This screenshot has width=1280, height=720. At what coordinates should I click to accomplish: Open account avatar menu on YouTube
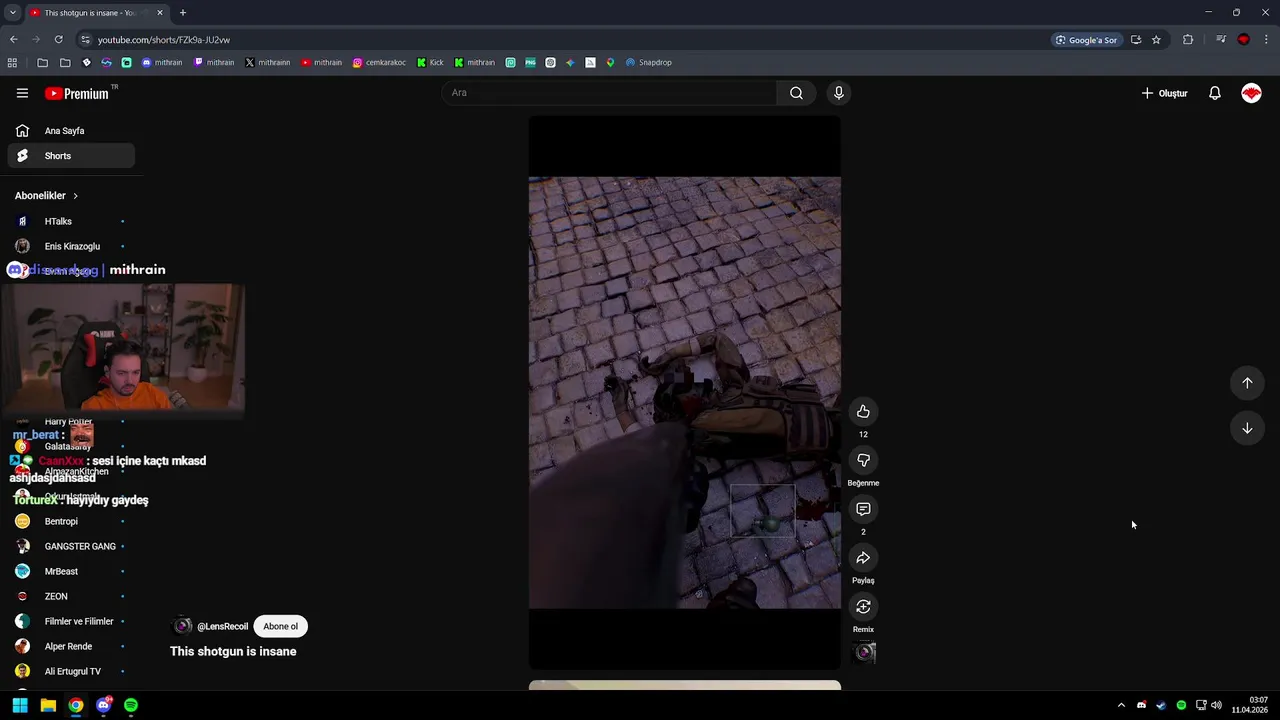tap(1251, 93)
